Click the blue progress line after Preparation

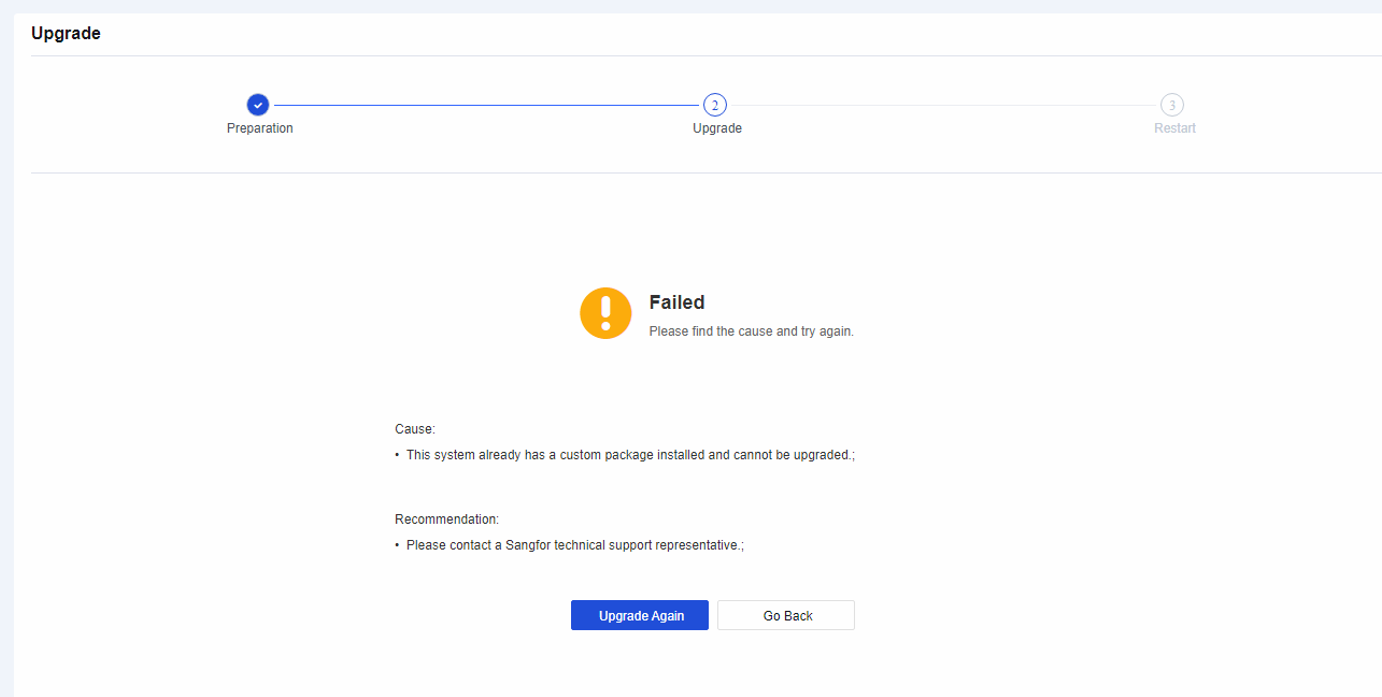[486, 105]
